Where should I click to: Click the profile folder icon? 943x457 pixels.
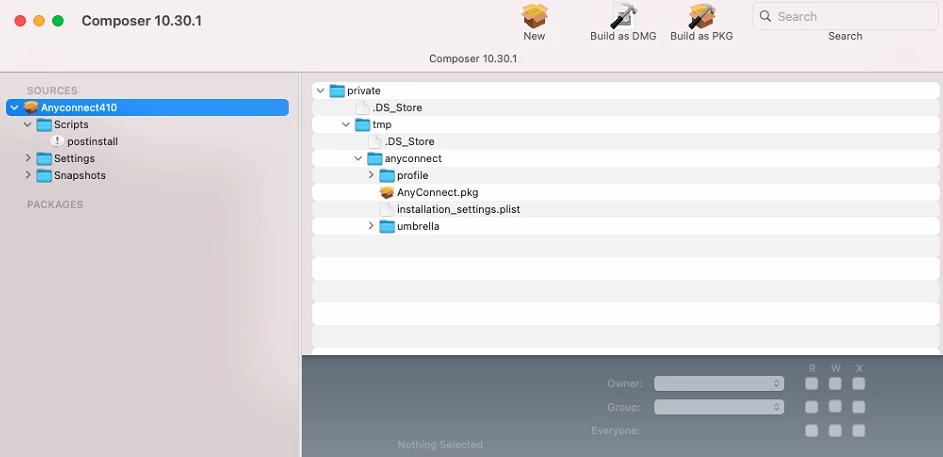click(x=387, y=176)
